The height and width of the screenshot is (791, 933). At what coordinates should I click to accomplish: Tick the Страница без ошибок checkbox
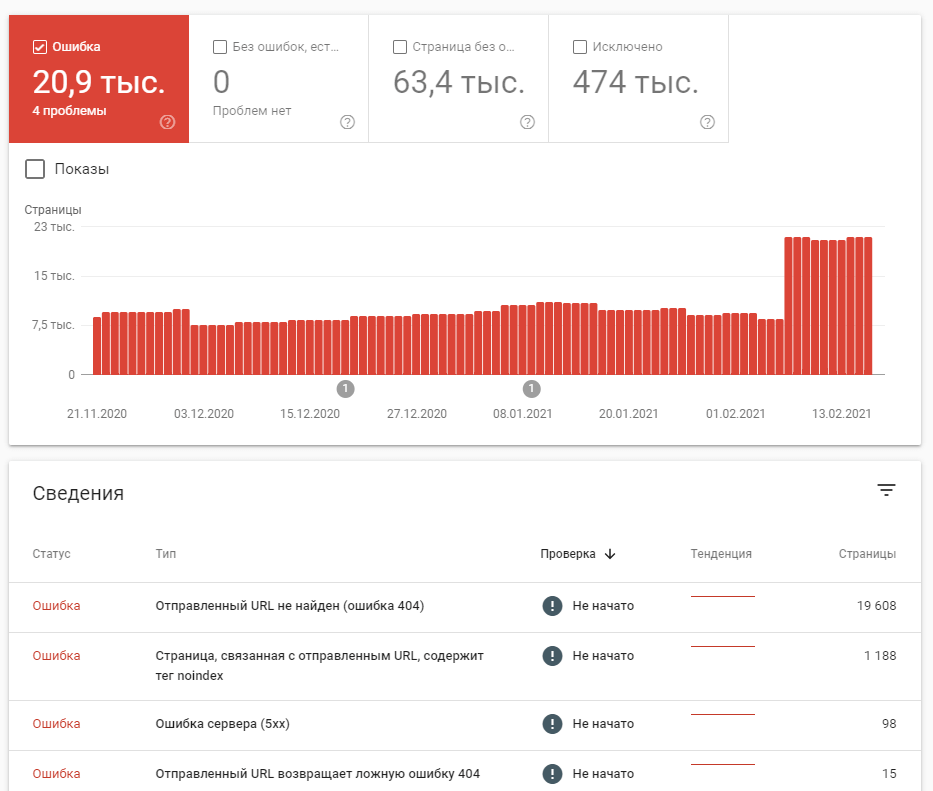[400, 47]
